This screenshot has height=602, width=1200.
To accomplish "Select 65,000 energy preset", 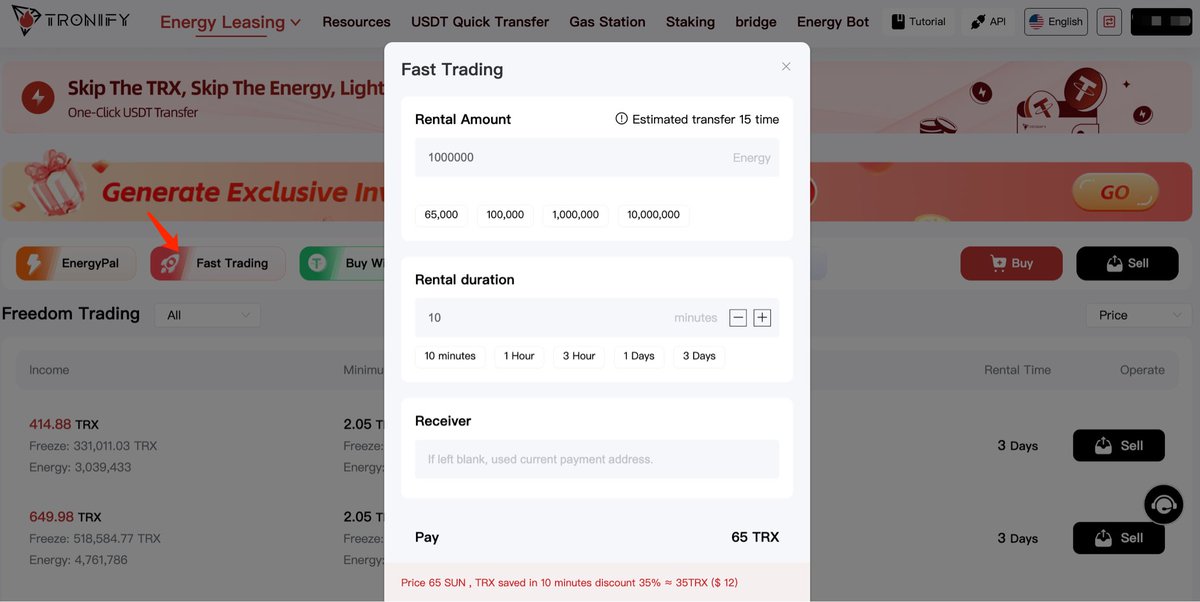I will pyautogui.click(x=441, y=215).
